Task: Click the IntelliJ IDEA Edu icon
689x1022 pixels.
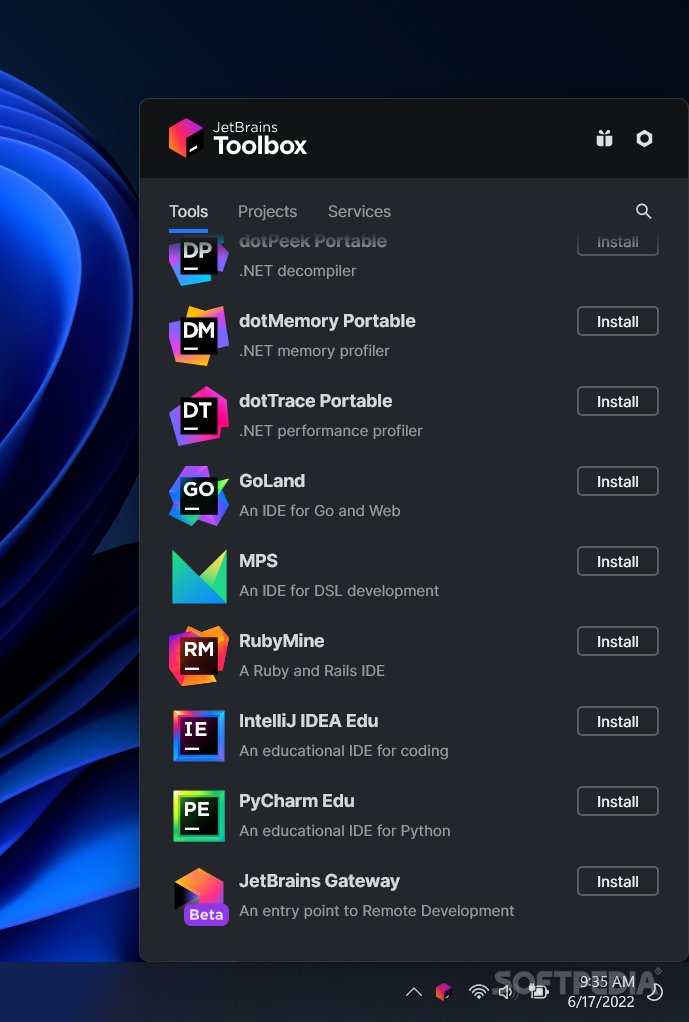Action: click(x=199, y=736)
